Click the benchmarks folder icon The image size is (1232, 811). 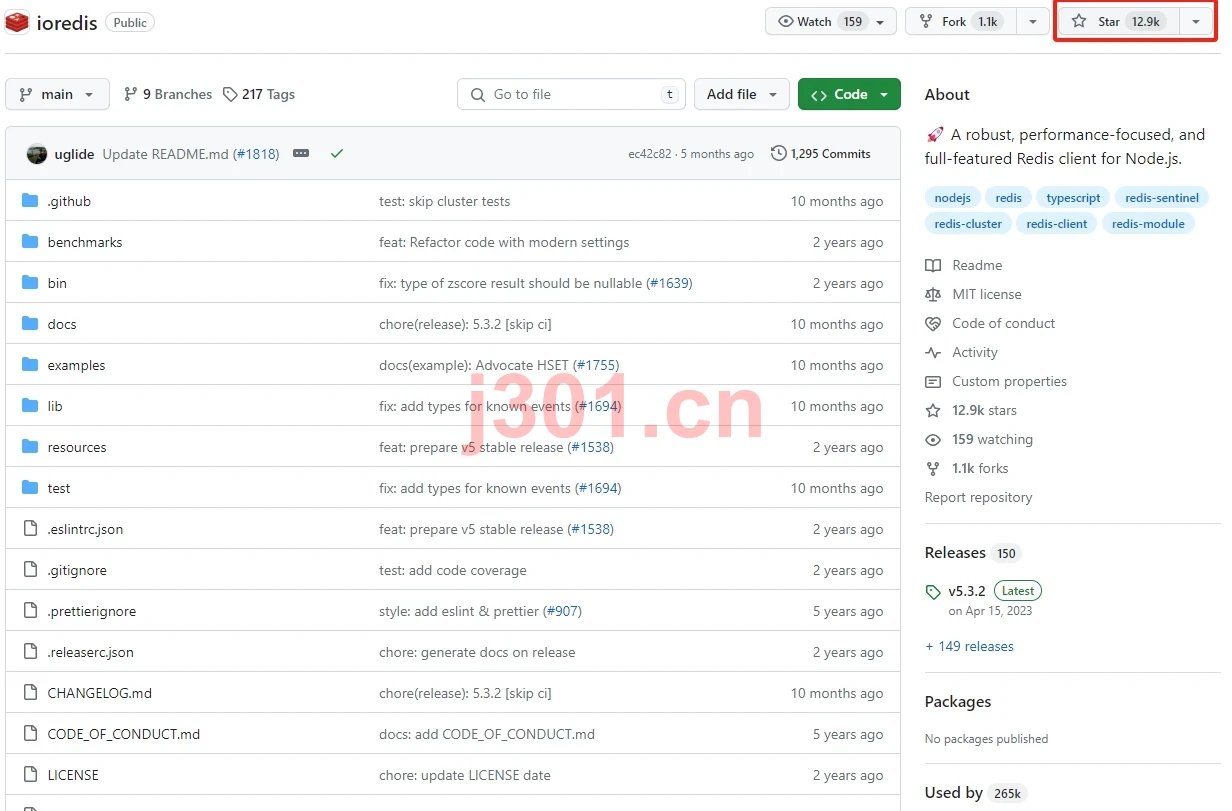[x=30, y=242]
